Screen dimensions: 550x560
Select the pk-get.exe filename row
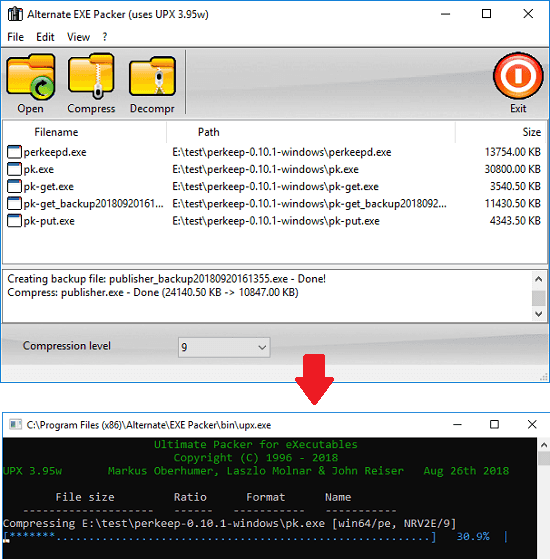(x=49, y=186)
